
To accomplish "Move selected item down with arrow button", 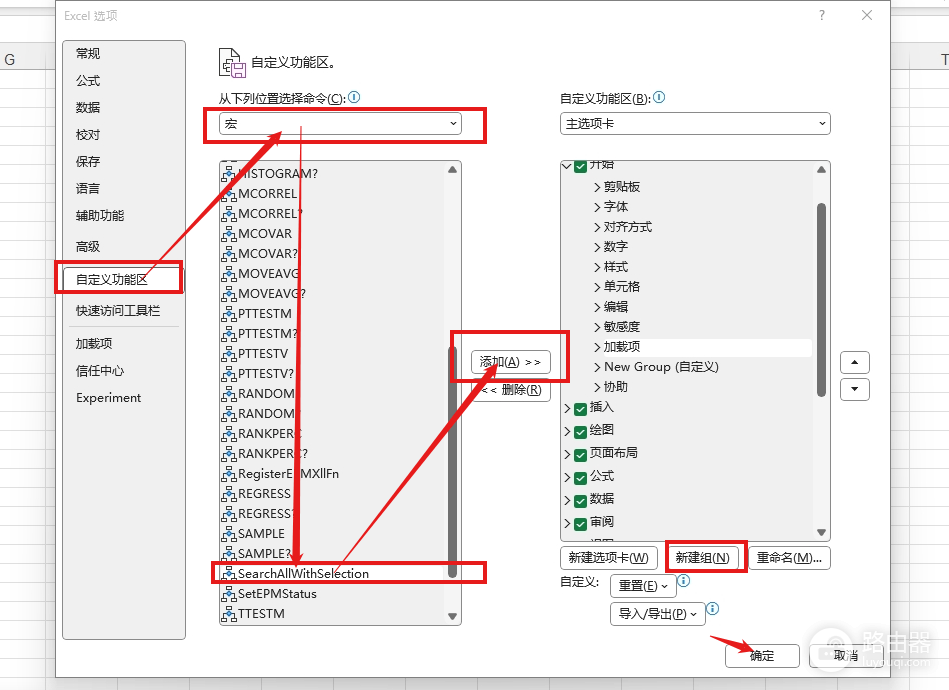I will tap(855, 389).
